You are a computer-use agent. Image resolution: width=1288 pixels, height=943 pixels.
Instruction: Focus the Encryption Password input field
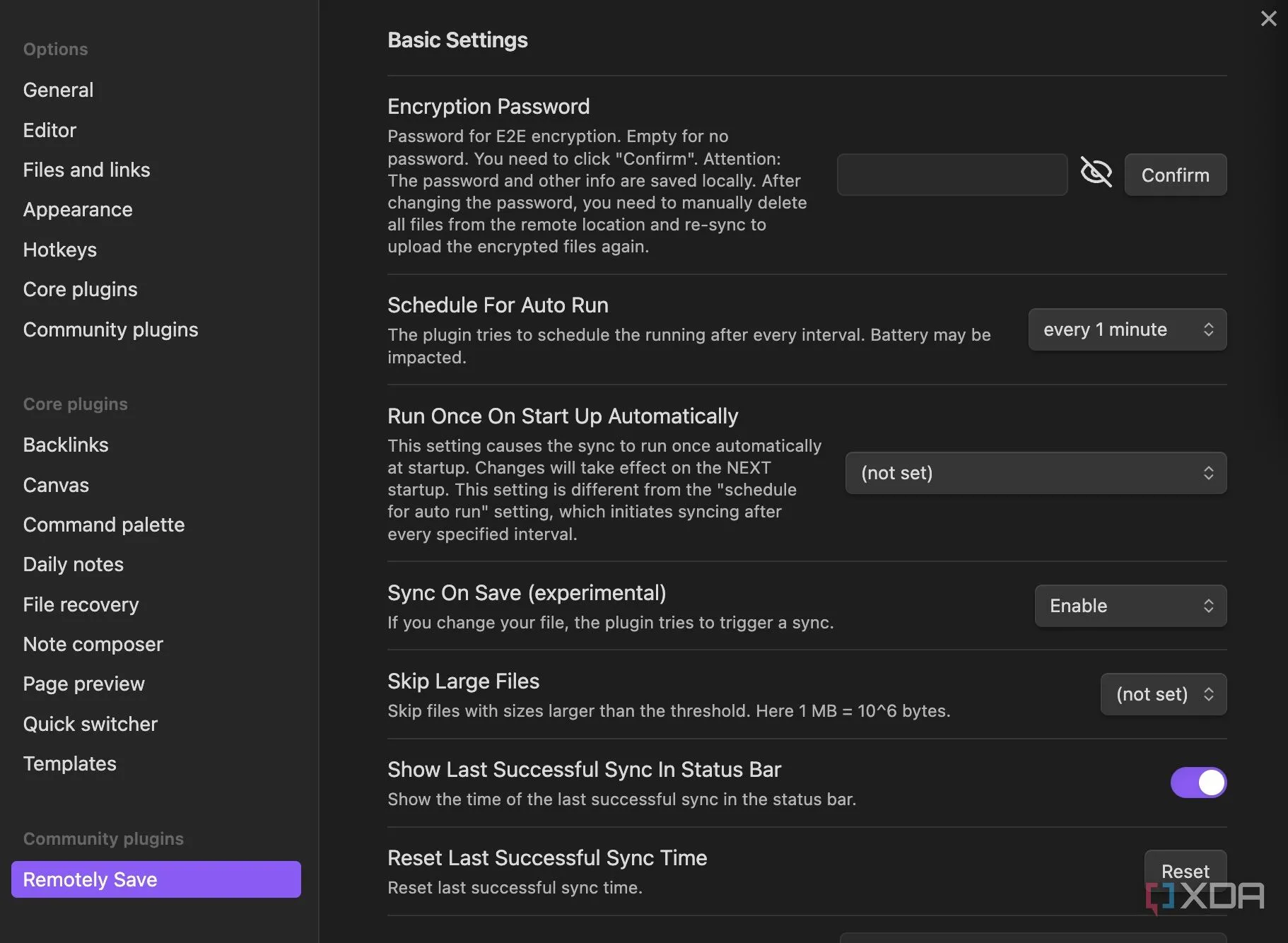[952, 175]
